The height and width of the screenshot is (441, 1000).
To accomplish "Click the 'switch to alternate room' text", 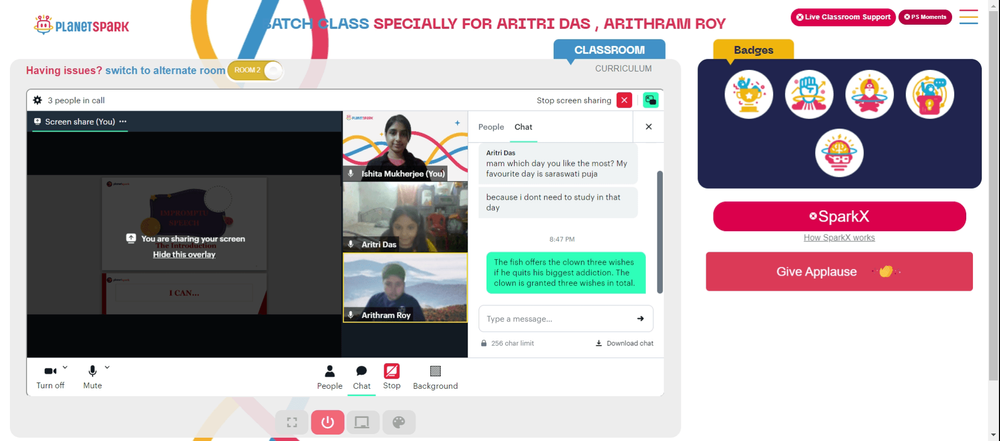I will tap(165, 70).
